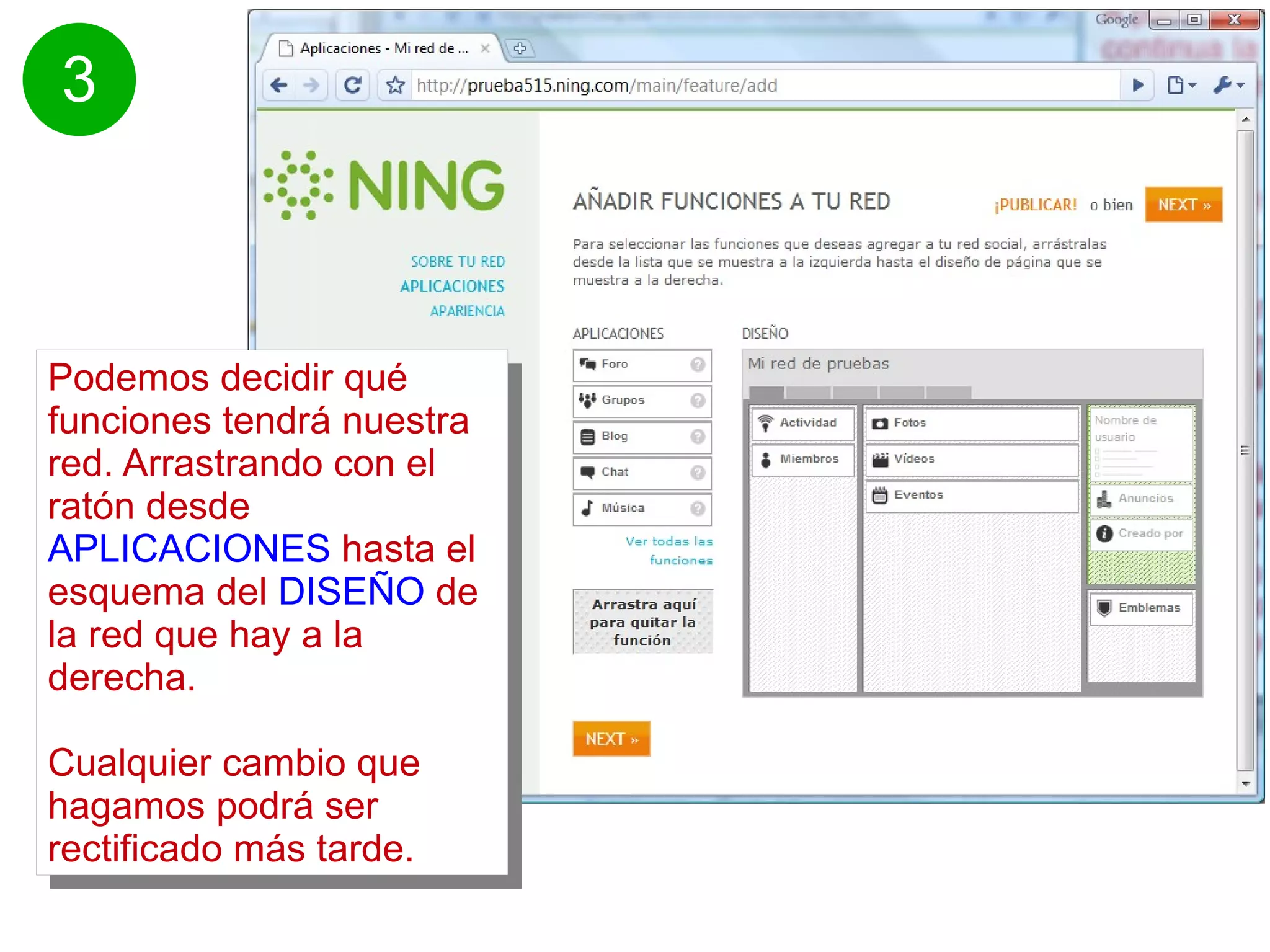Maximize the browser window

(x=1193, y=20)
